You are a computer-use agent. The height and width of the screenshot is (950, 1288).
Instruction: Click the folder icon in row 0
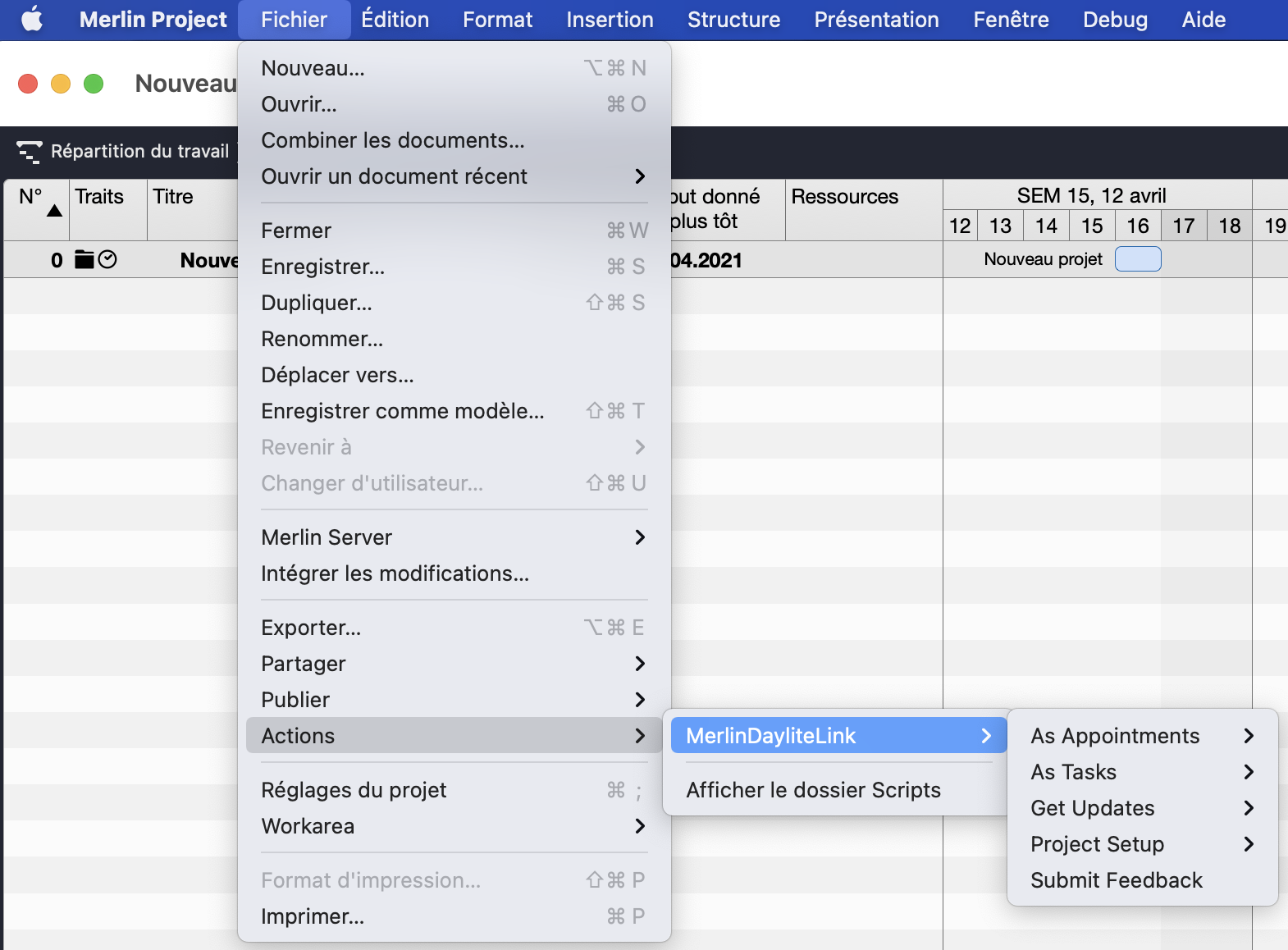pos(84,260)
